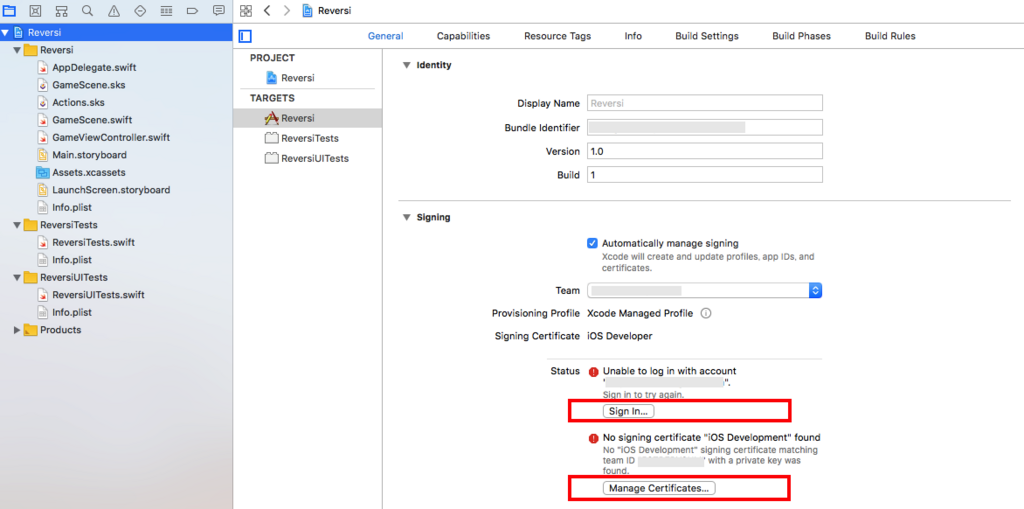1024x509 pixels.
Task: Switch to the Build Phases tab
Action: (x=801, y=36)
